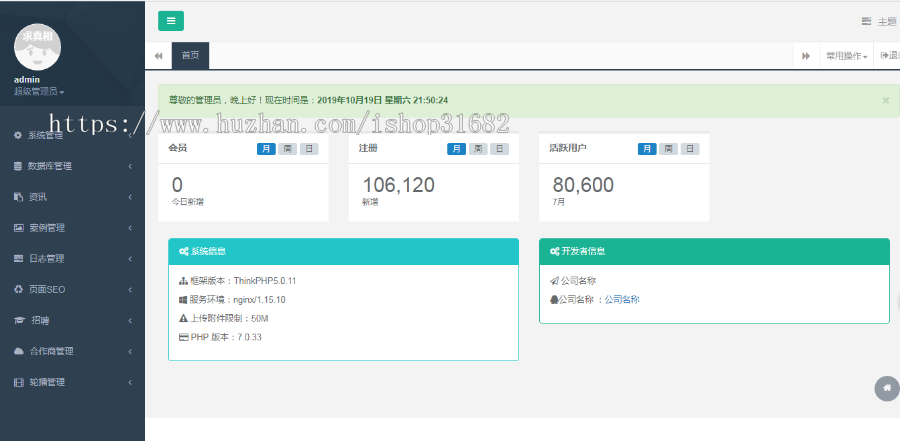Open the blue 公司名称 link
The height and width of the screenshot is (441, 900).
622,300
